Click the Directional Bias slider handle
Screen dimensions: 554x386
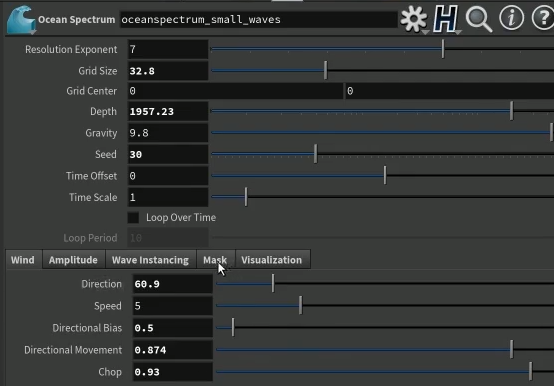click(233, 327)
